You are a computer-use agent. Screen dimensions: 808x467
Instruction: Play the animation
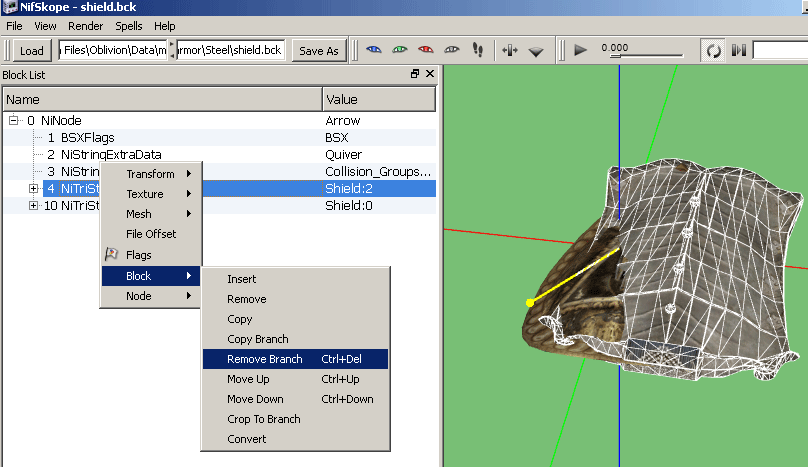pos(581,50)
